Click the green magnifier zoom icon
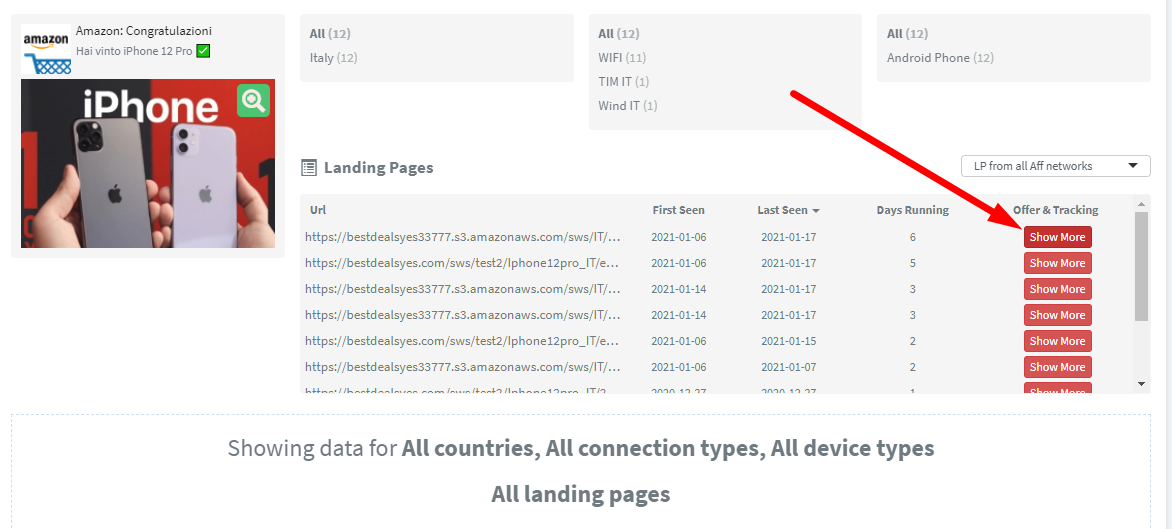 [x=253, y=101]
